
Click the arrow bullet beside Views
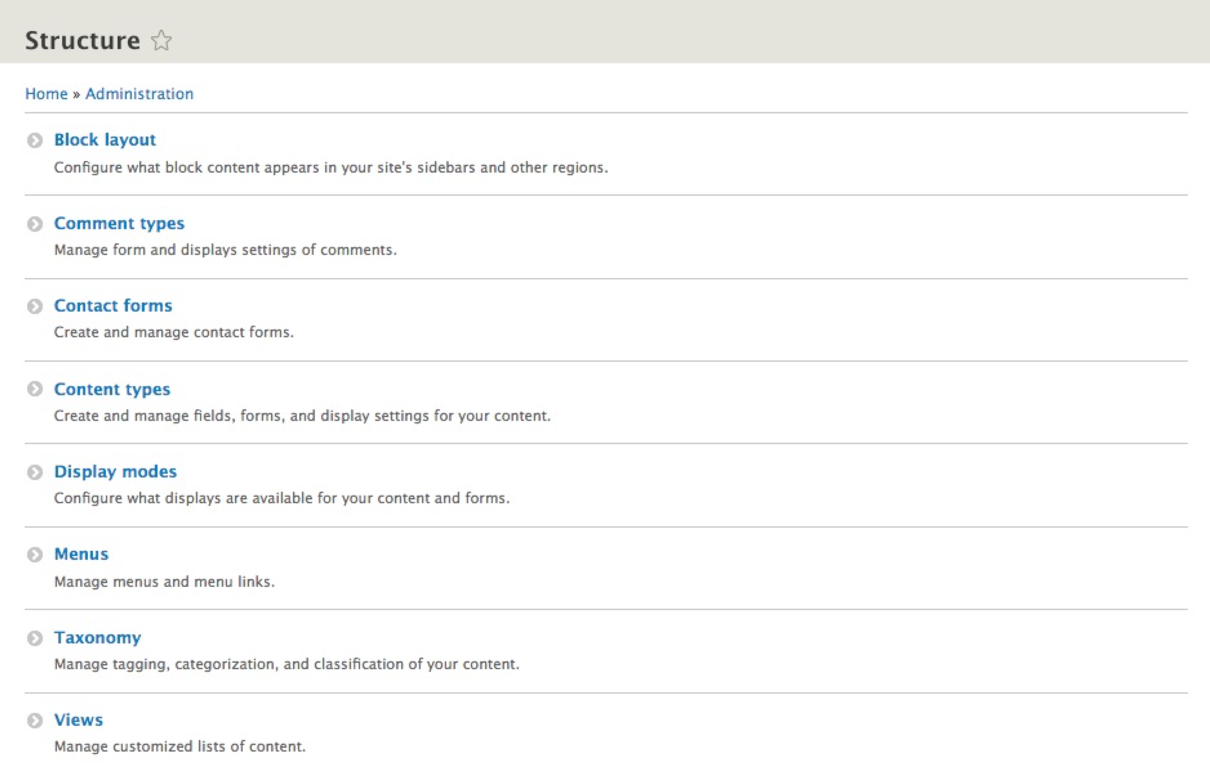35,721
